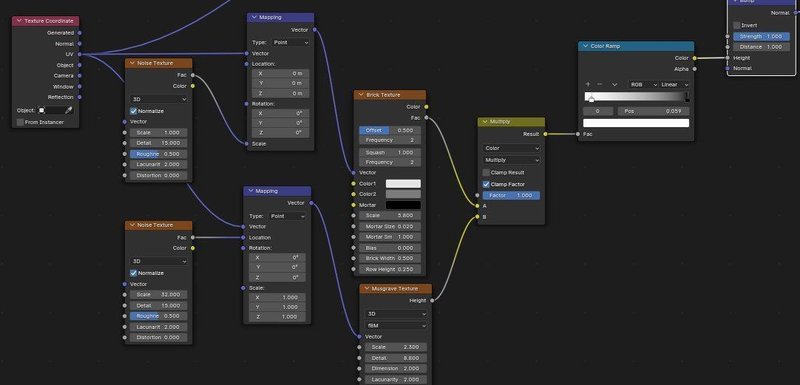
Task: Click the eyedropper in the Object field
Action: coord(68,110)
